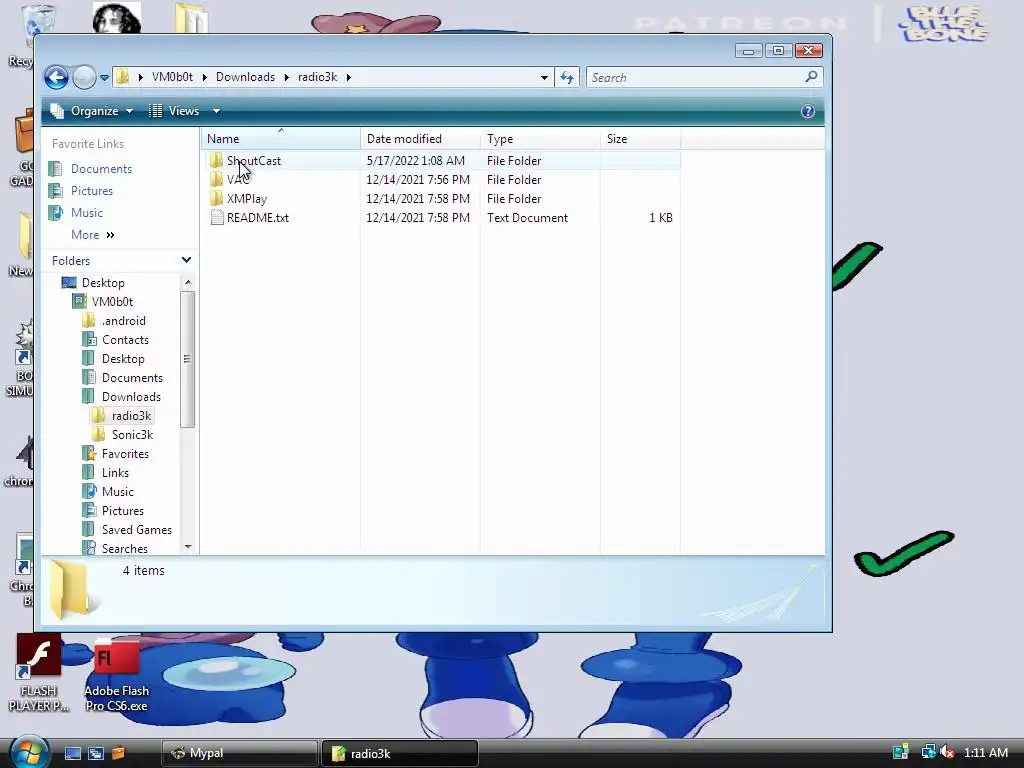Click the Back navigation arrow
The image size is (1024, 768).
(x=56, y=77)
